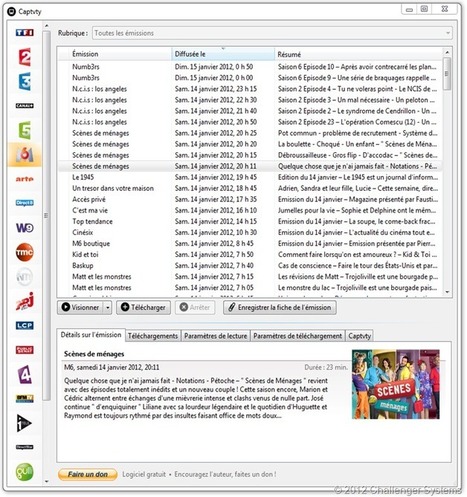Select the Top tendance row
This screenshot has width=467, height=497.
250,221
